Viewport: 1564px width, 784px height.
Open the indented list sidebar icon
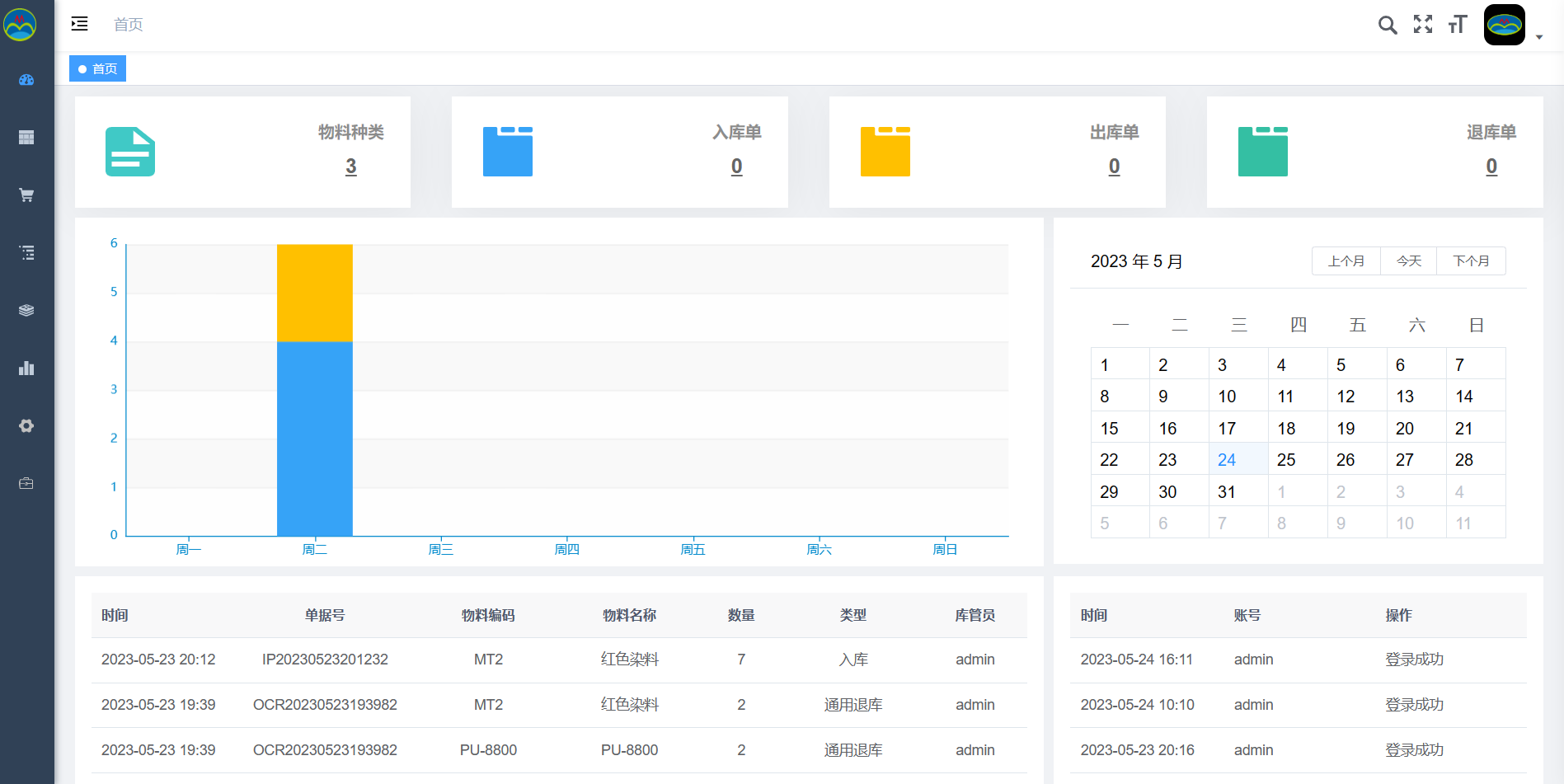[x=26, y=253]
